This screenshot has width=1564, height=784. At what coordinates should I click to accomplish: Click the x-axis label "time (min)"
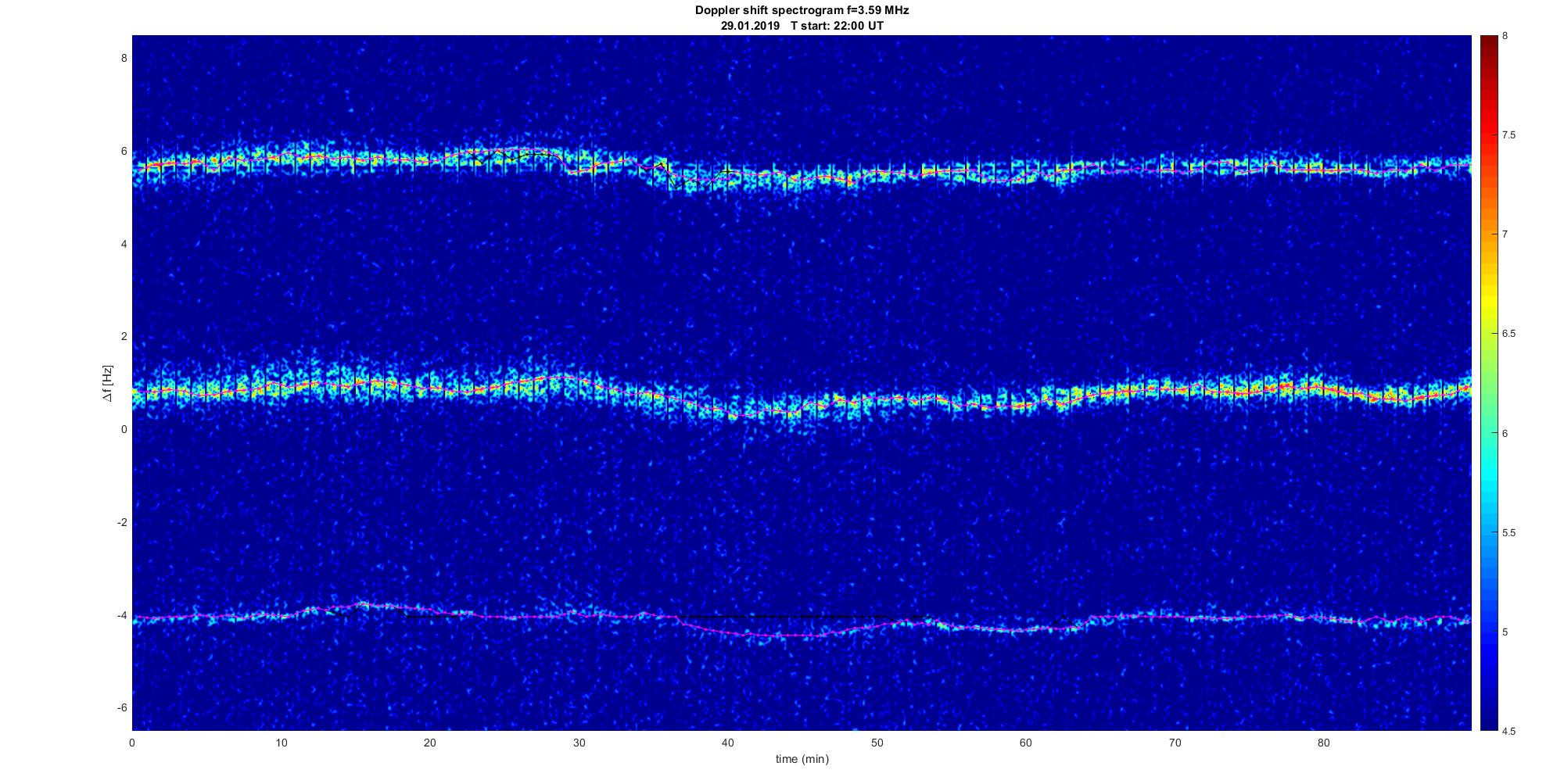pyautogui.click(x=802, y=759)
